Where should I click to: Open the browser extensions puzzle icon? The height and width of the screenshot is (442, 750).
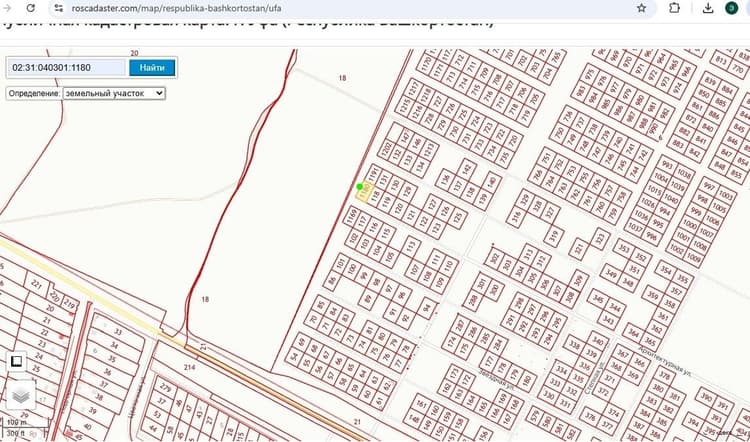point(674,8)
